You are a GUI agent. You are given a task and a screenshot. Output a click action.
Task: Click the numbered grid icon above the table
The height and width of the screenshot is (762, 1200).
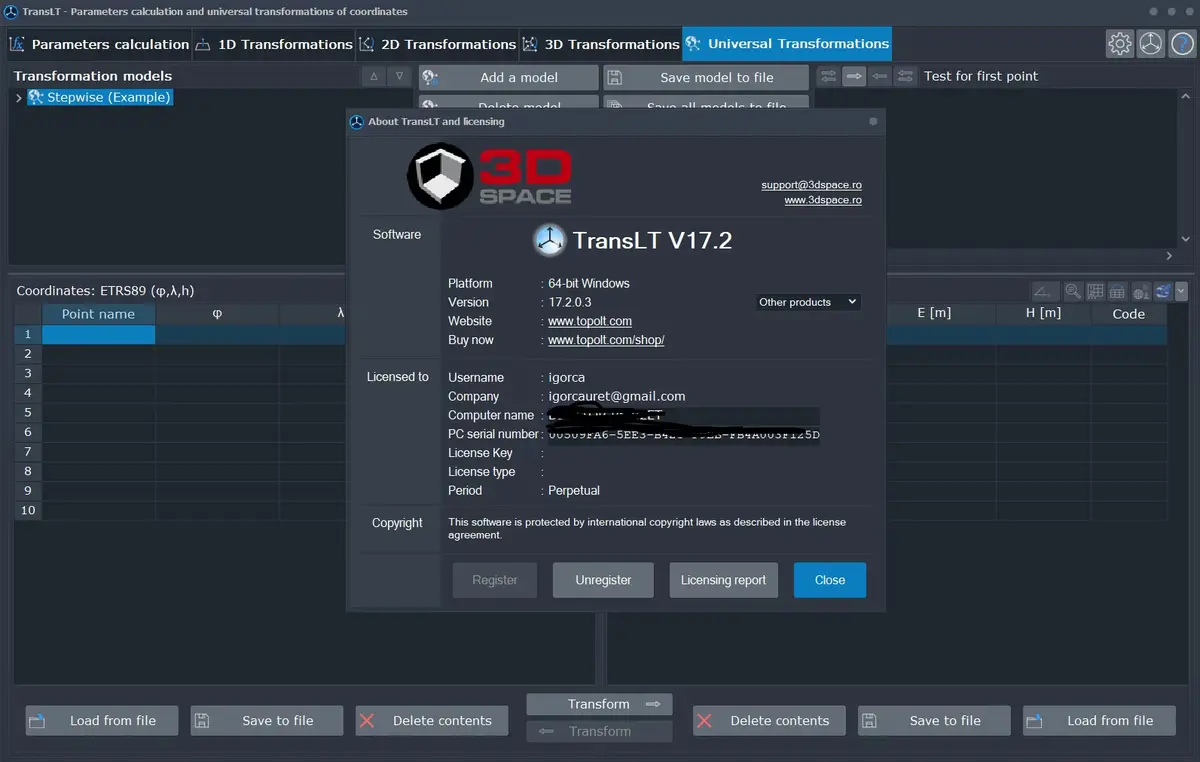(x=1095, y=291)
